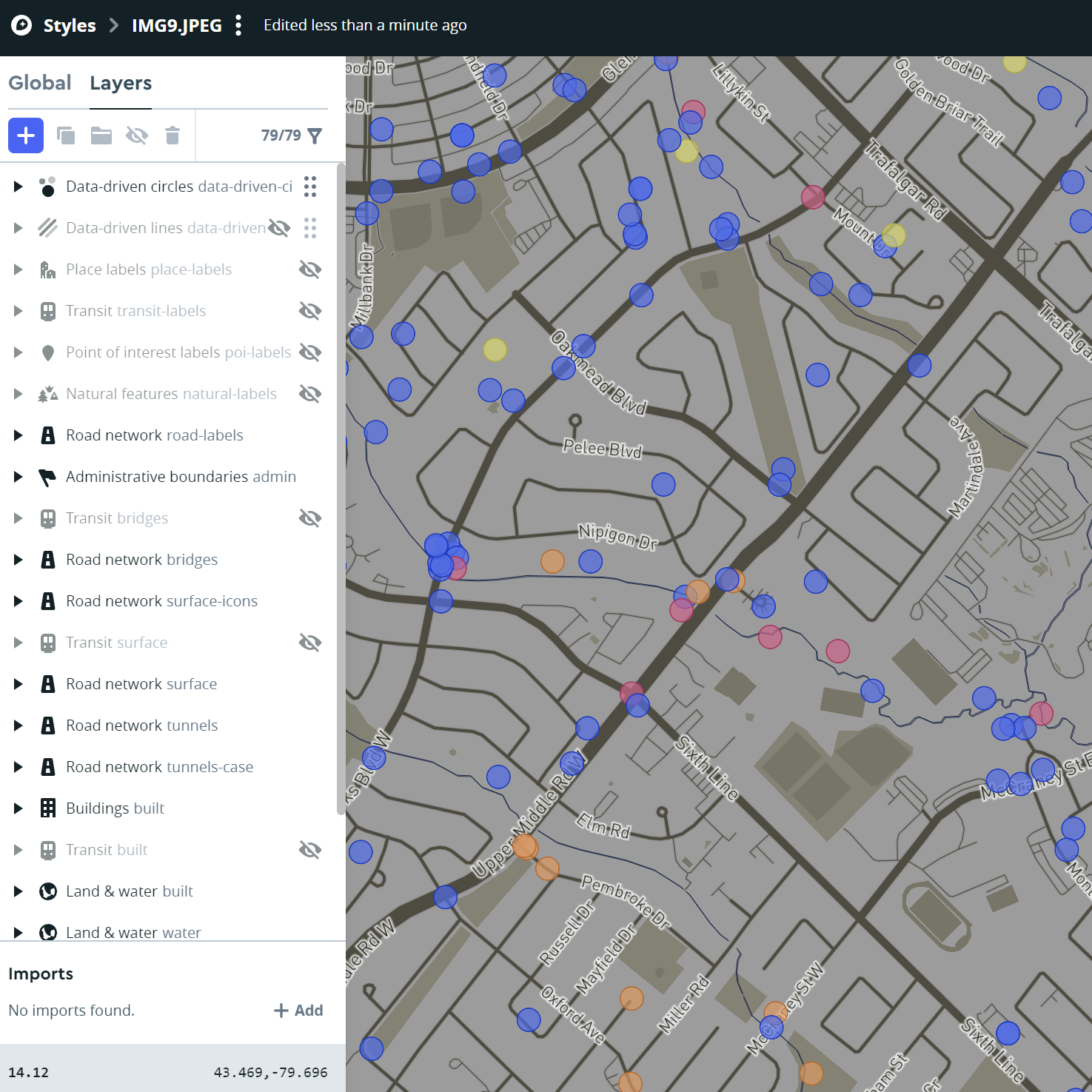Click drag handle of Data-driven circles layer
Screen dimensions: 1092x1092
(310, 187)
